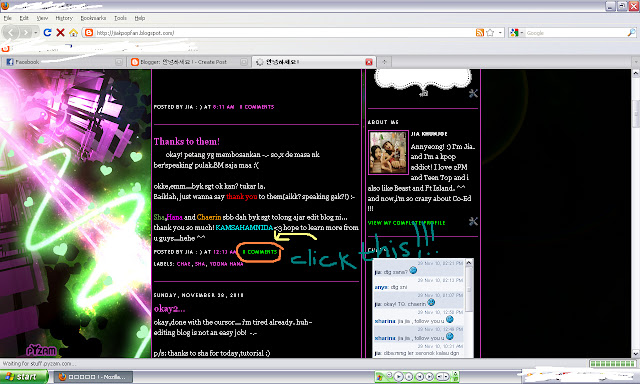
Task: Go to the browser home page icon
Action: pyautogui.click(x=73, y=33)
